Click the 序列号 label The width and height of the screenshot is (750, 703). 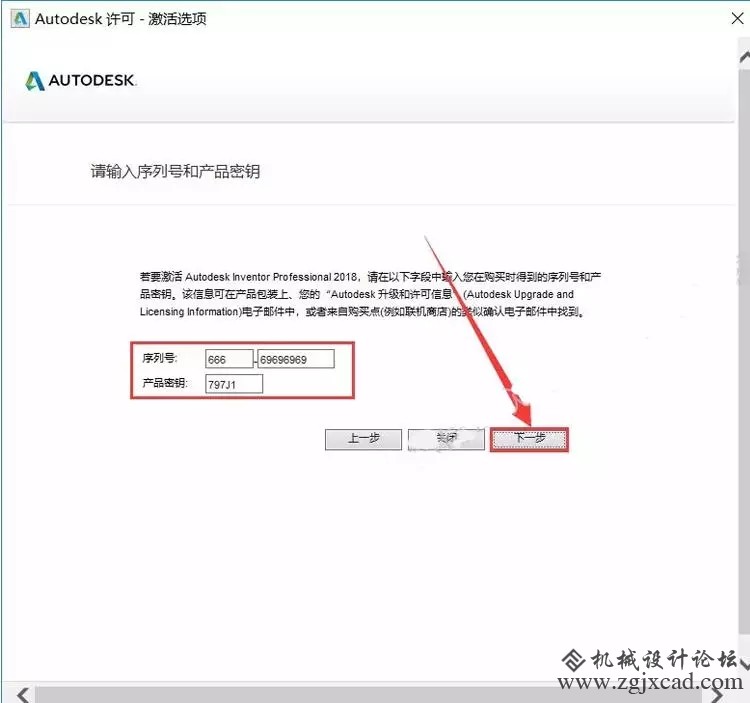[159, 358]
